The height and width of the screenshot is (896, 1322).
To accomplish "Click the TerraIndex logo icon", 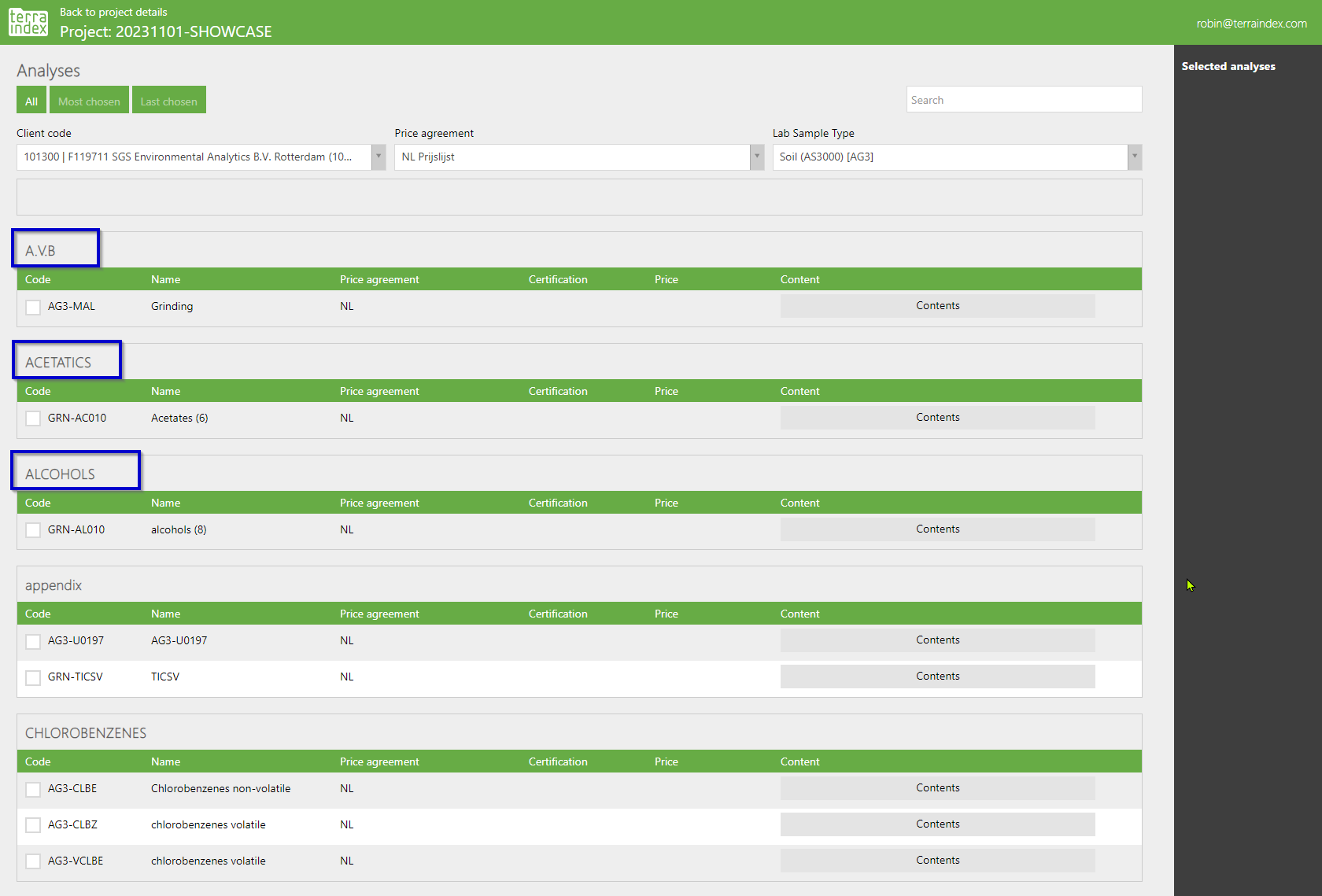I will coord(28,22).
